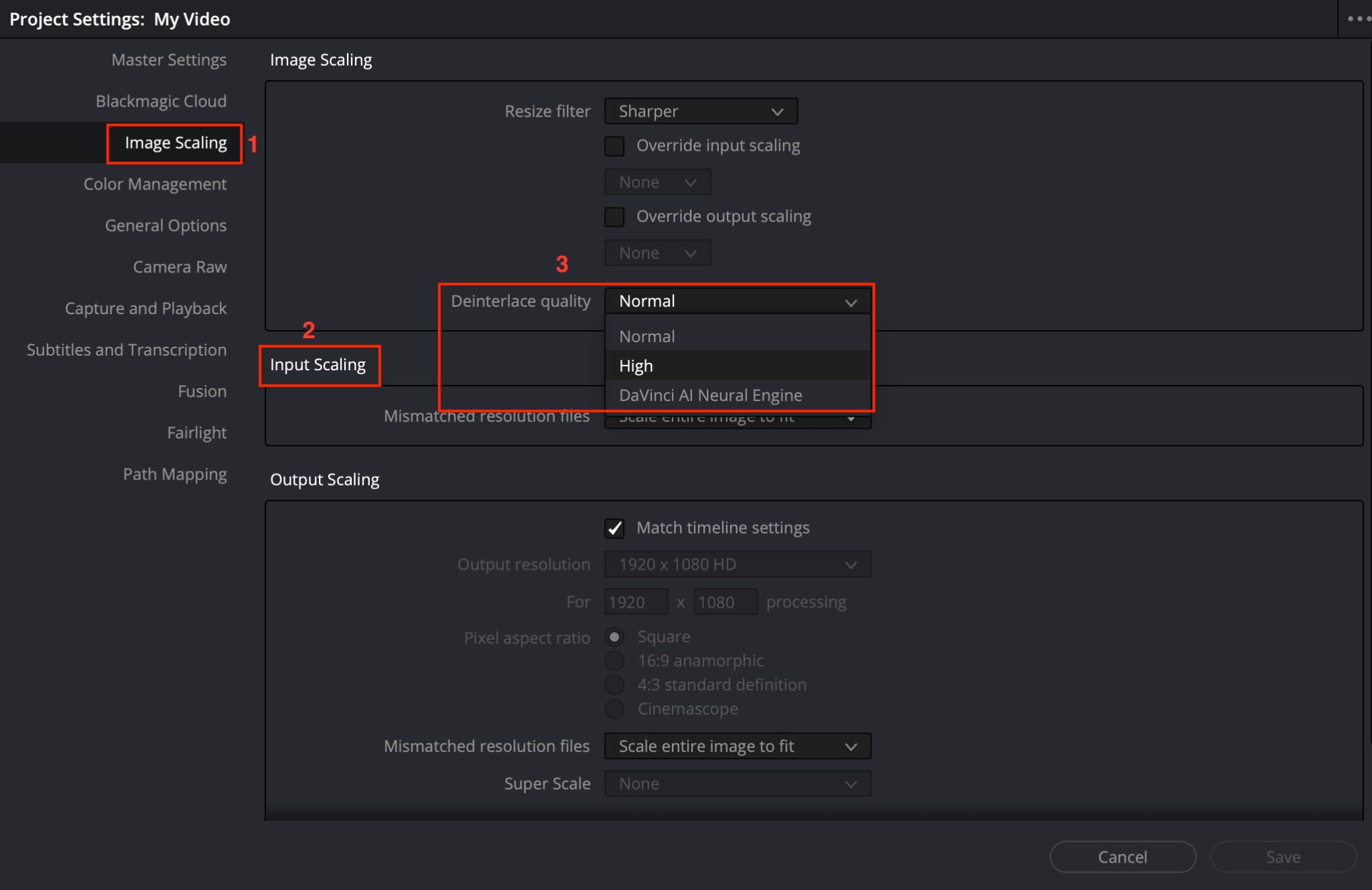Choose the Cinemascope pixel aspect ratio
The image size is (1372, 890).
coord(614,709)
